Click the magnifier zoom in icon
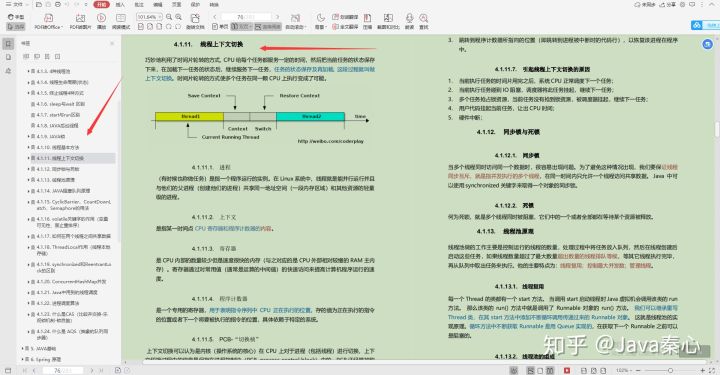This screenshot has height=375, width=720. click(x=179, y=17)
